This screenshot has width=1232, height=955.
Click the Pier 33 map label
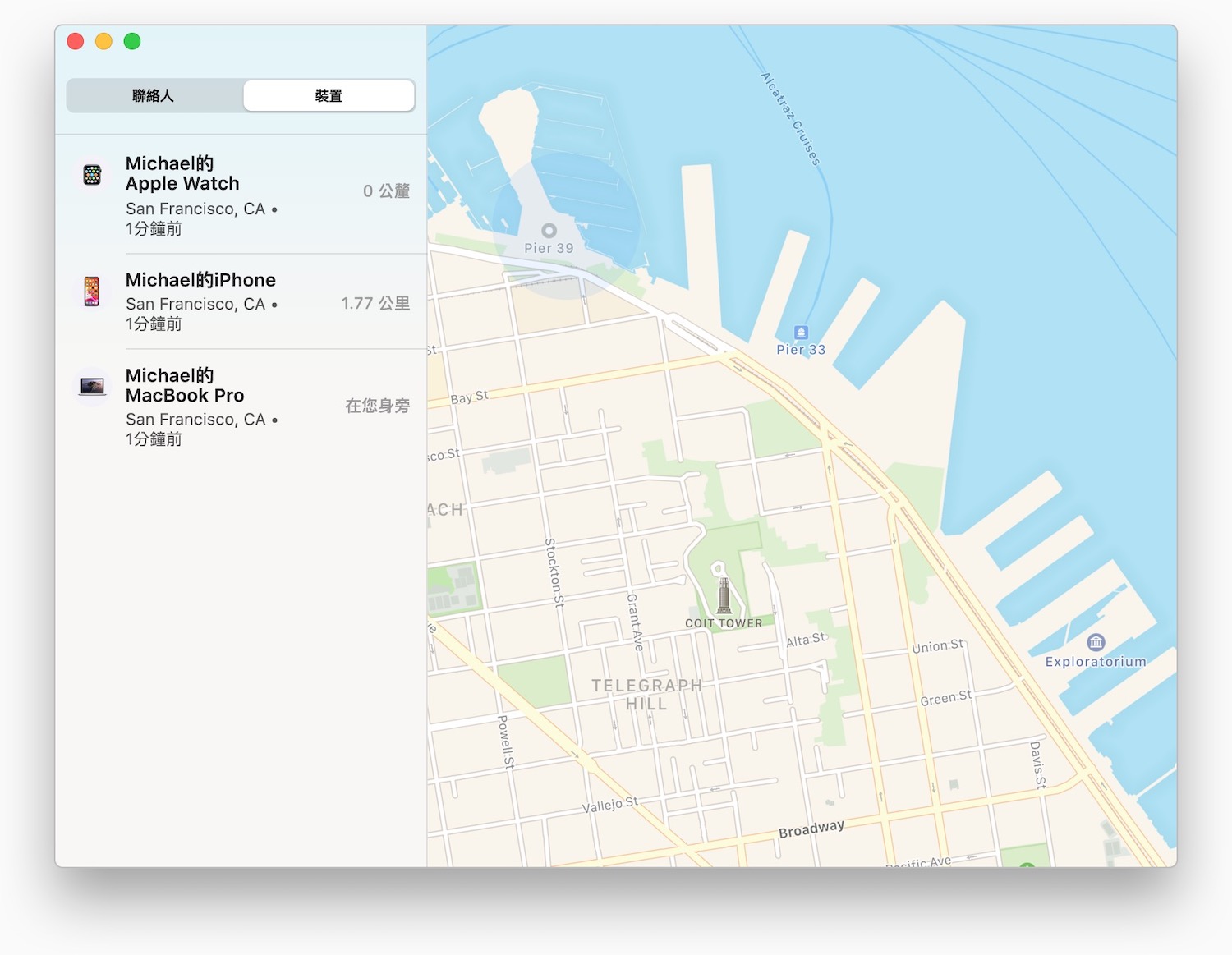point(801,350)
